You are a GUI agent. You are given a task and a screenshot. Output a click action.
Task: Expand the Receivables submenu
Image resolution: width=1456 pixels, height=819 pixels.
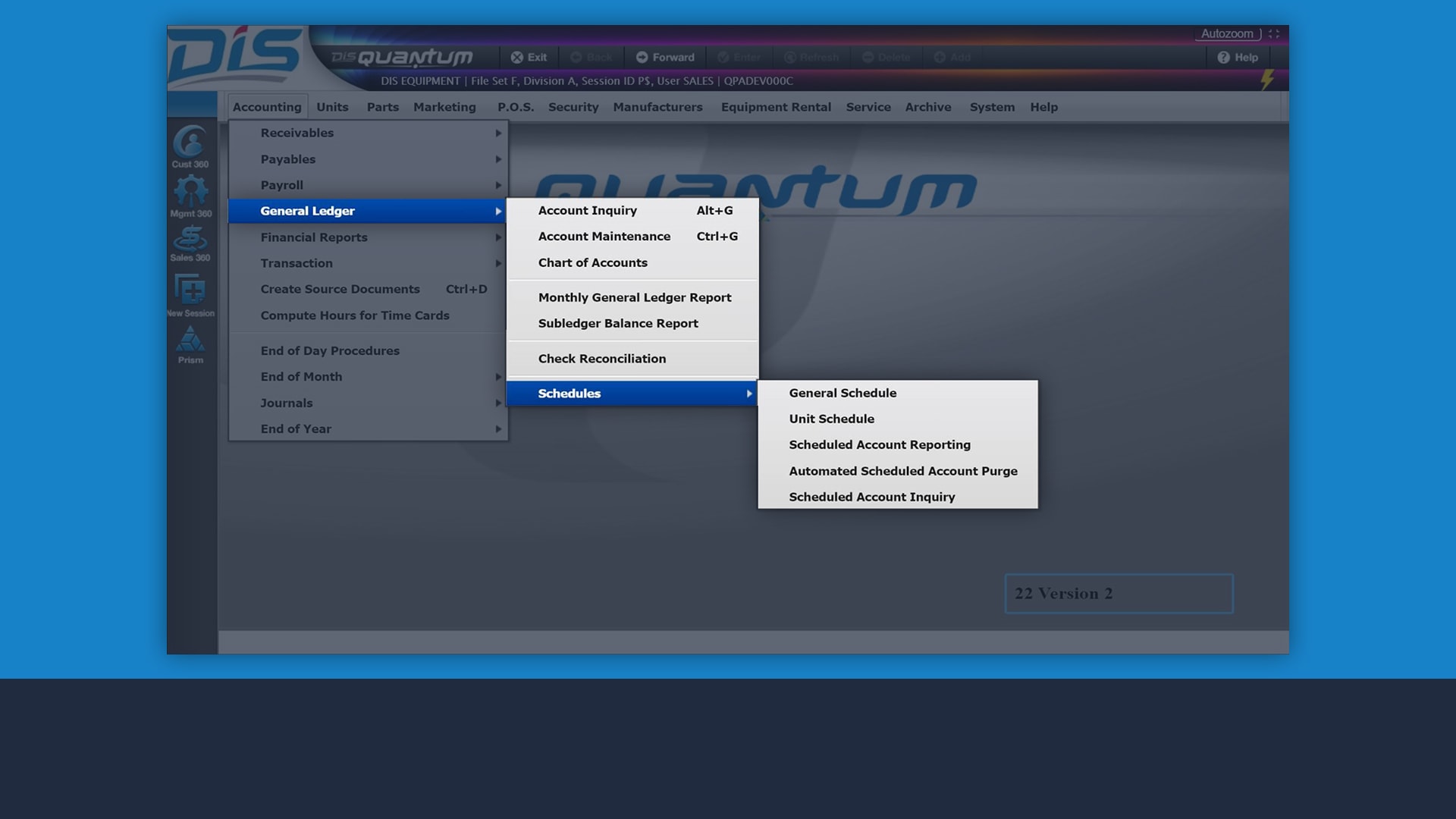point(368,133)
